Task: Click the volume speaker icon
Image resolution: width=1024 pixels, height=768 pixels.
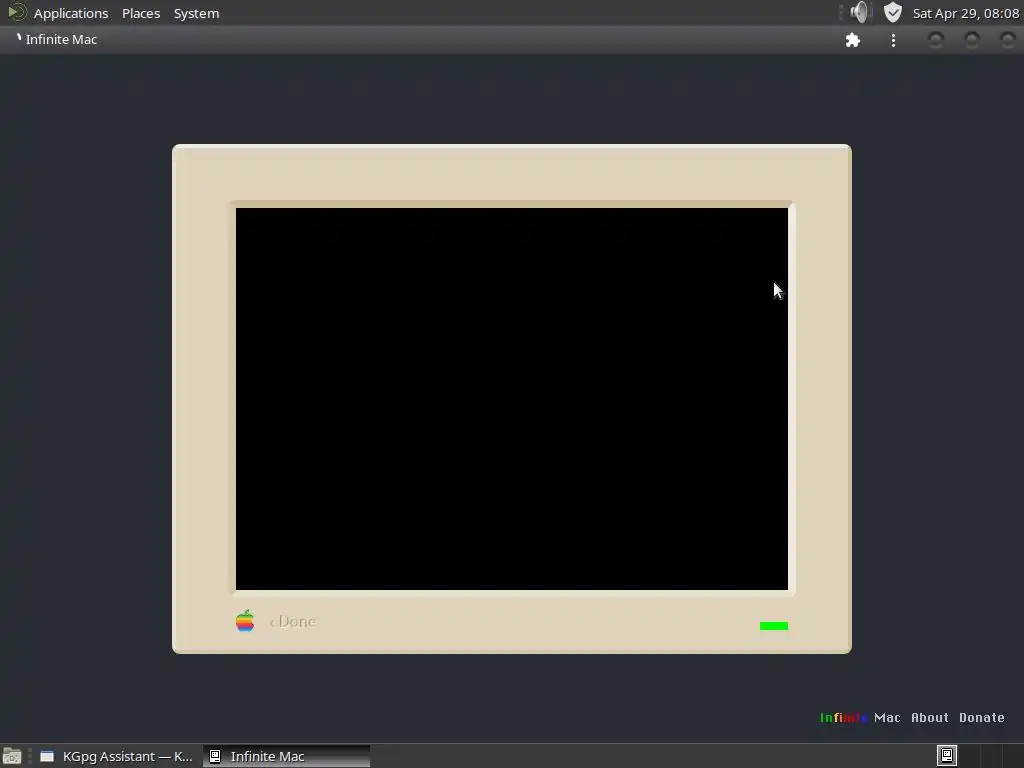Action: [861, 12]
